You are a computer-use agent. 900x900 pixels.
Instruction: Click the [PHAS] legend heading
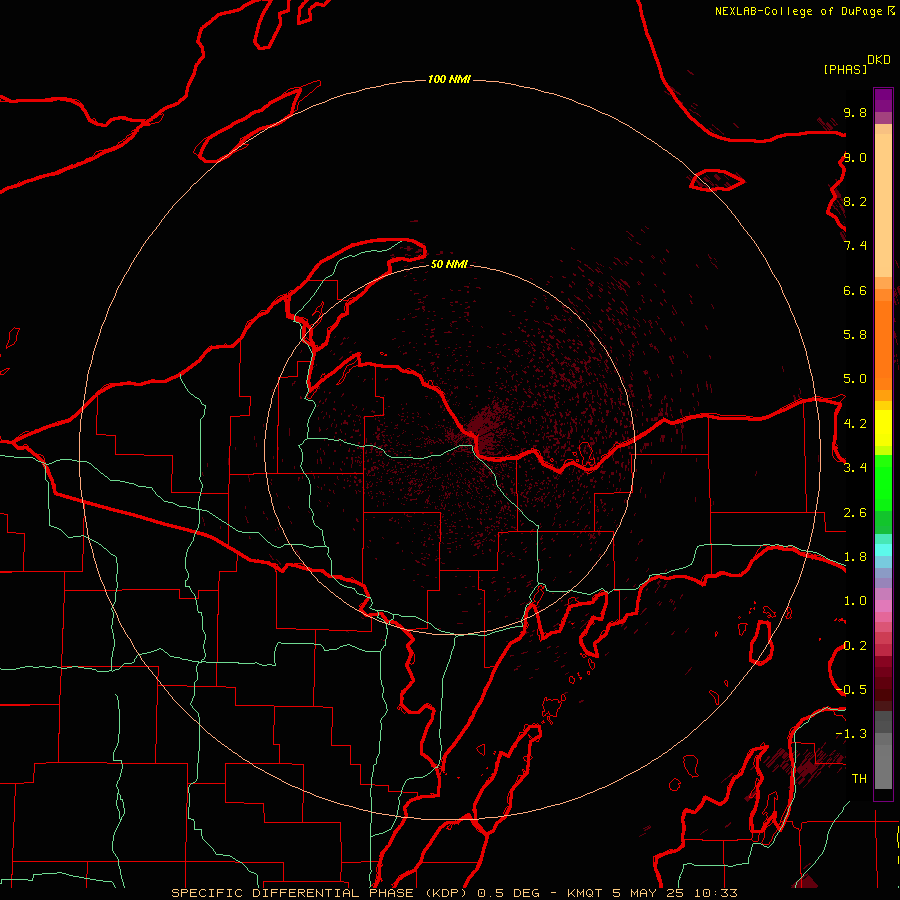[845, 69]
